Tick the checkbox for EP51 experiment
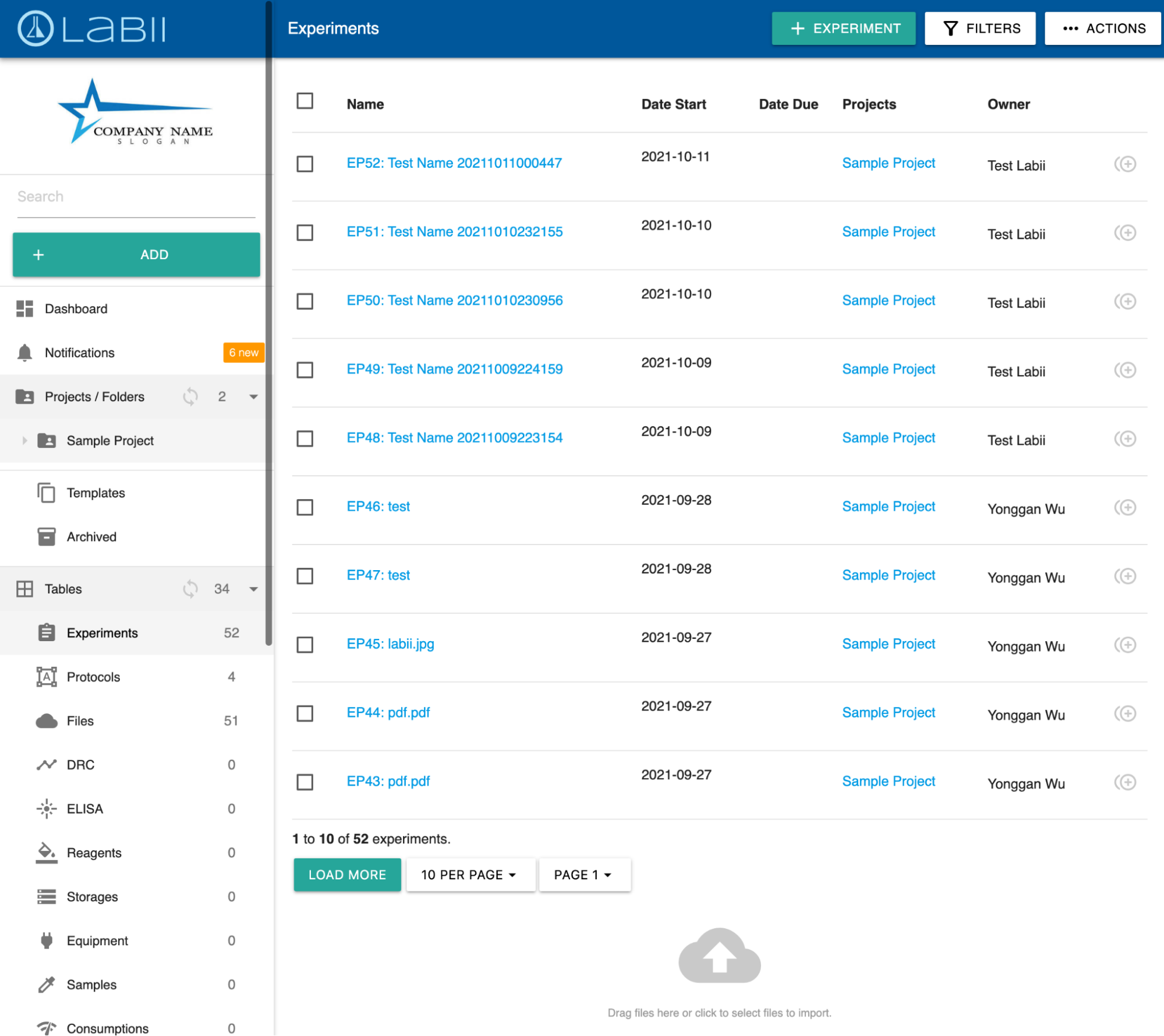 305,233
